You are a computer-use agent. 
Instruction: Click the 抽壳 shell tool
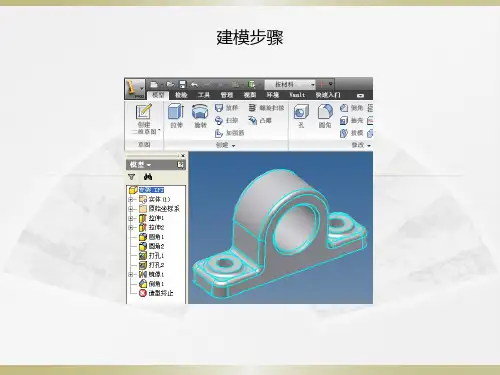point(352,120)
